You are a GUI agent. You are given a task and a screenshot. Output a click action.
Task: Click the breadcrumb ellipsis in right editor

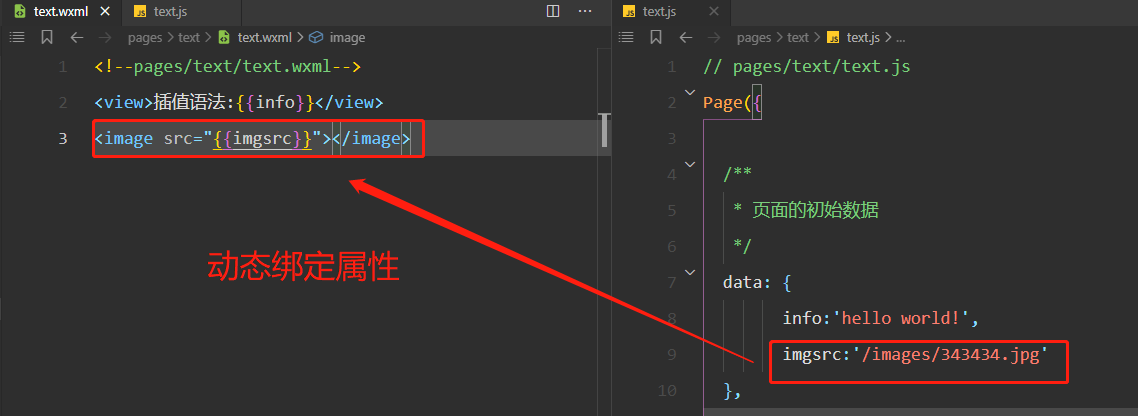point(901,38)
